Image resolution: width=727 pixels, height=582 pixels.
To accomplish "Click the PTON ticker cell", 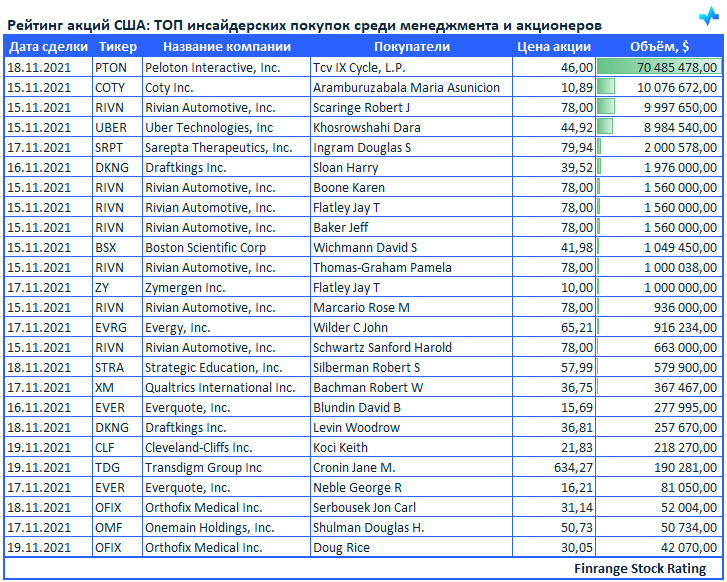I will coord(117,67).
